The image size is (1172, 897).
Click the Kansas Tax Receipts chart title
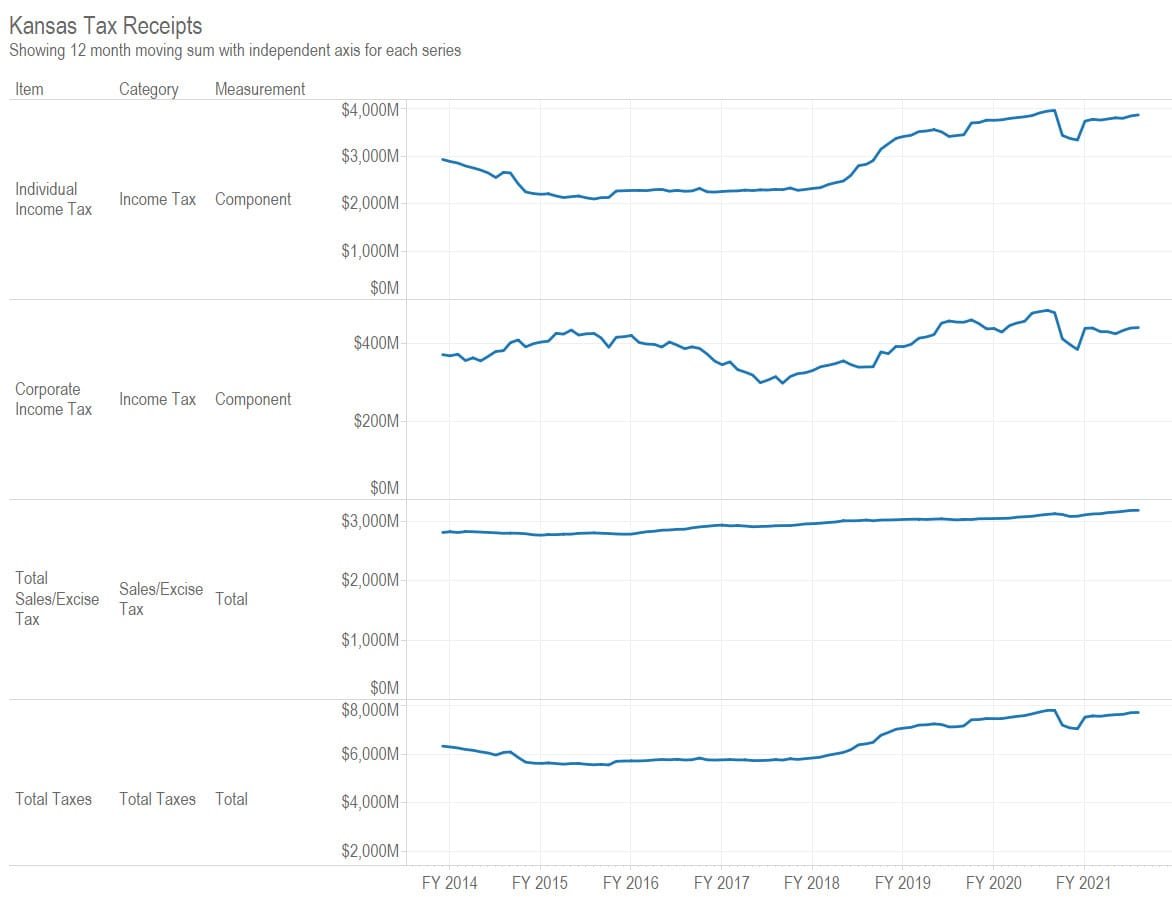pyautogui.click(x=105, y=25)
